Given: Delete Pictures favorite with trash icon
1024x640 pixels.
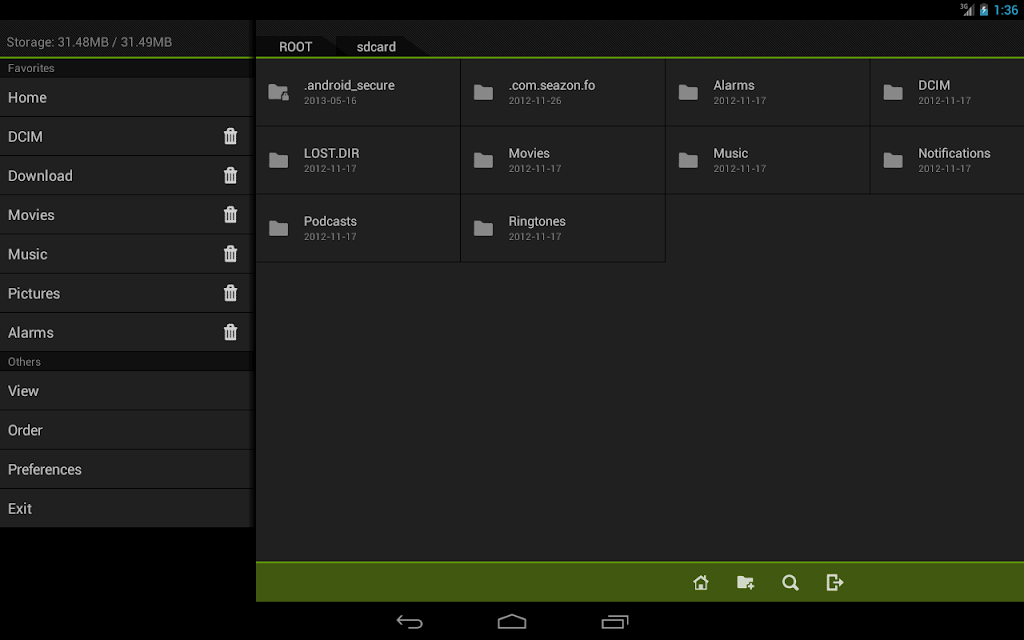Looking at the screenshot, I should coord(230,293).
